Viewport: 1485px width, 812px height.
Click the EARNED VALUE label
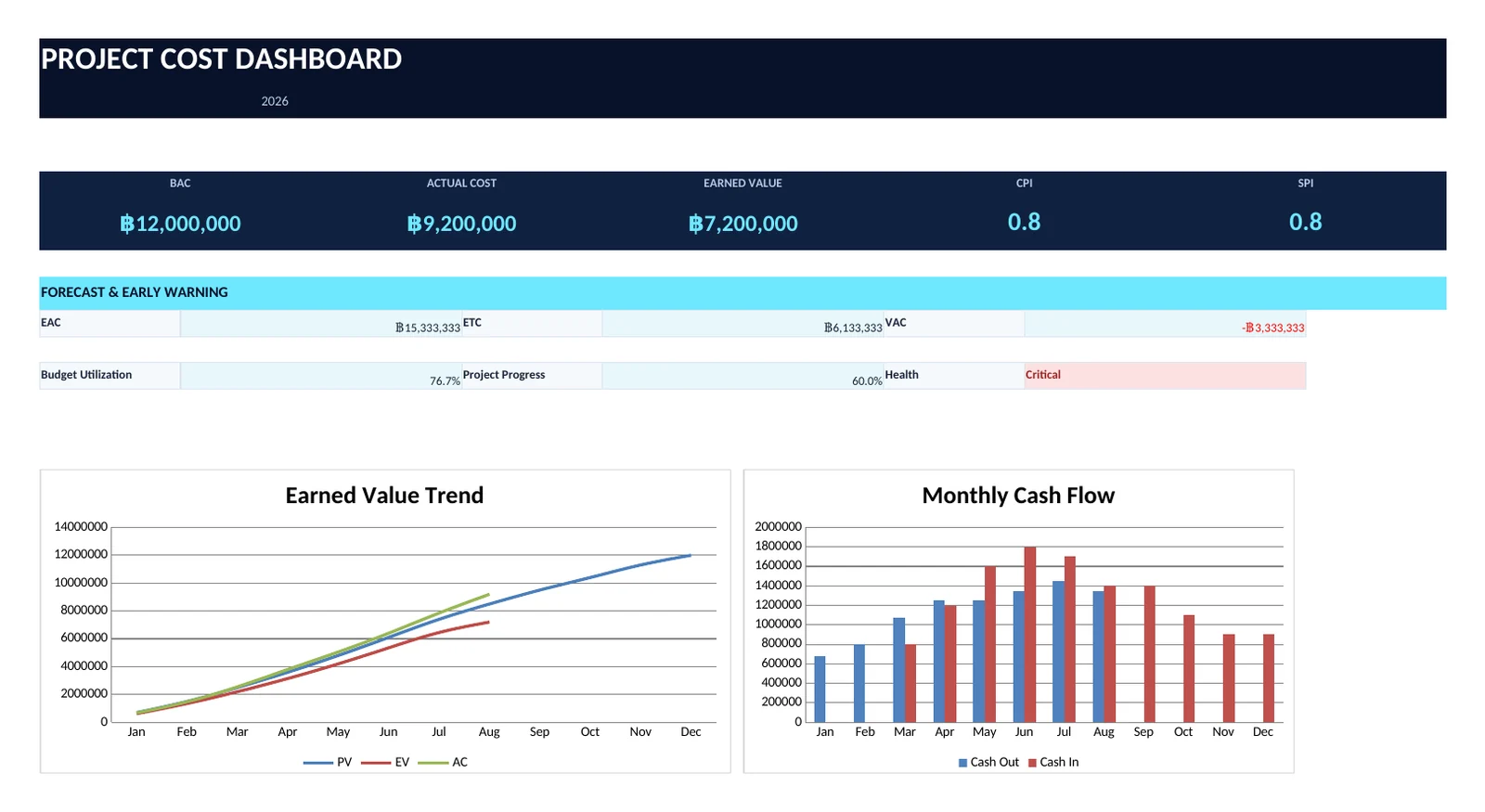pyautogui.click(x=742, y=184)
